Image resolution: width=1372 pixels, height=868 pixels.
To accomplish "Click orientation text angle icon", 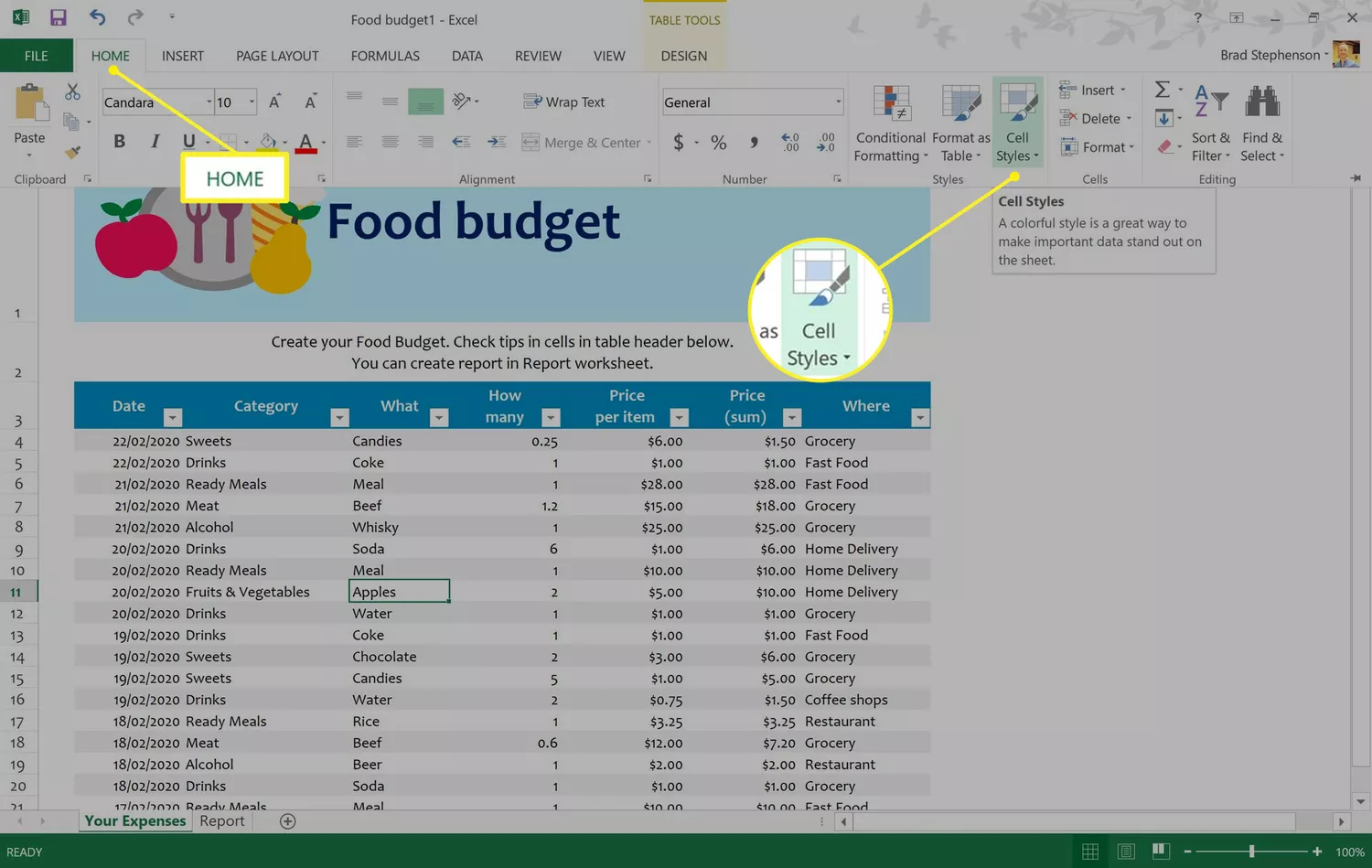I will coord(462,102).
